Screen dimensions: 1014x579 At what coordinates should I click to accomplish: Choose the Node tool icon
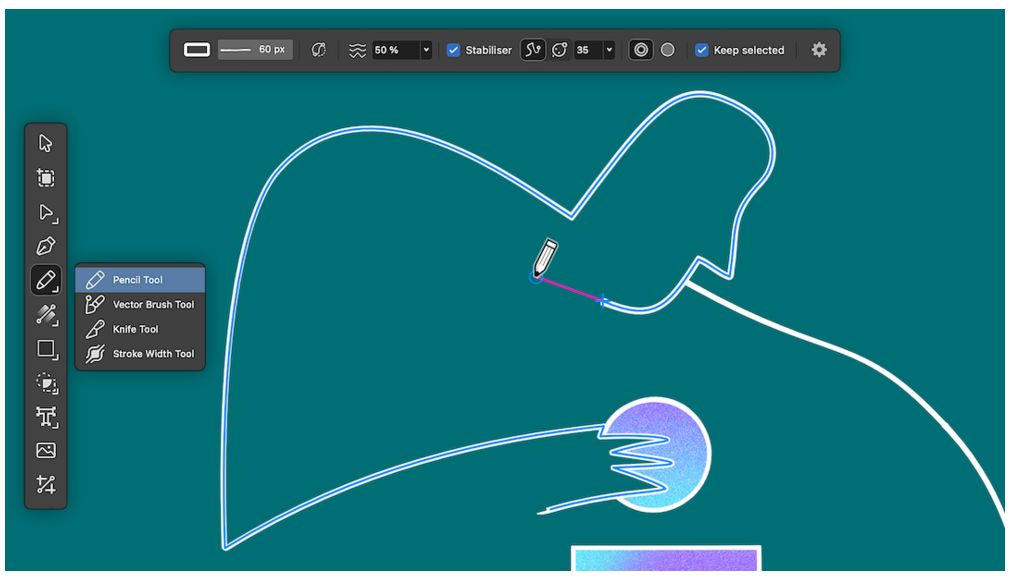click(x=45, y=212)
